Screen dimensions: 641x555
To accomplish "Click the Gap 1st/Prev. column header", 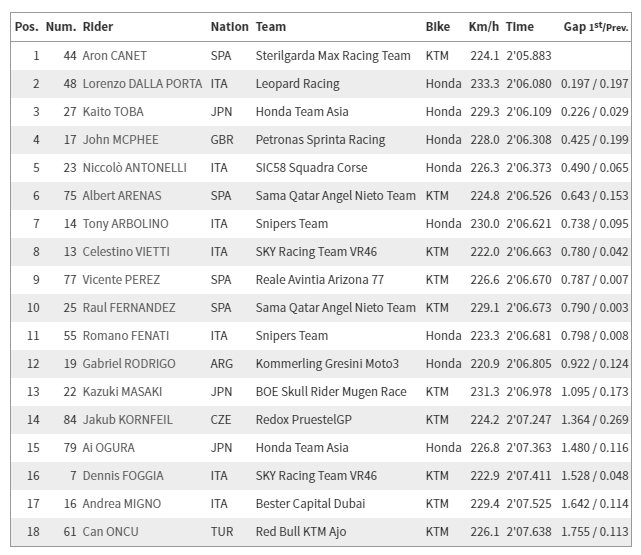I will [x=596, y=26].
